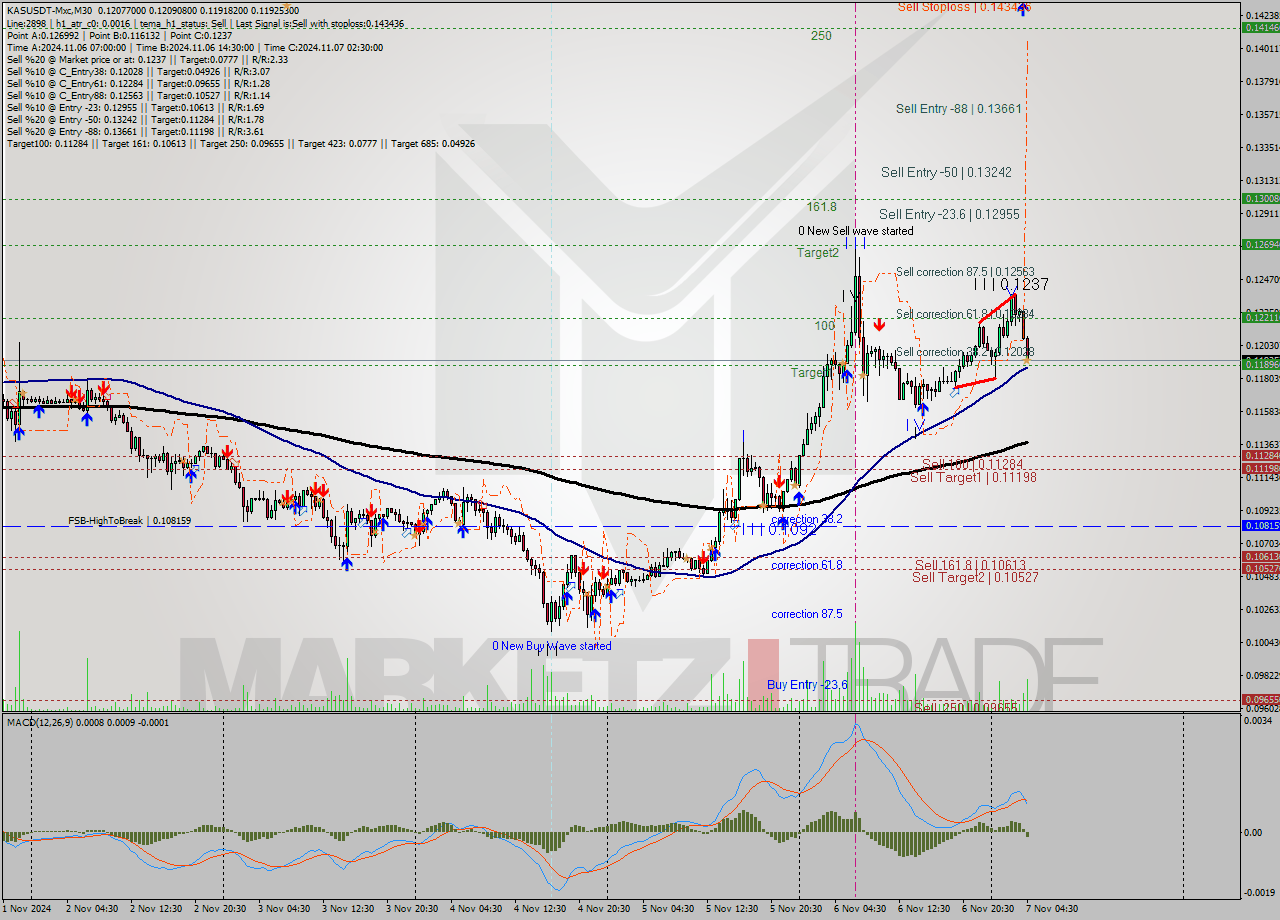Select the 'Sell 161.8 | 0.10613' label
Screen dimensions: 1280x920
pyautogui.click(x=970, y=565)
